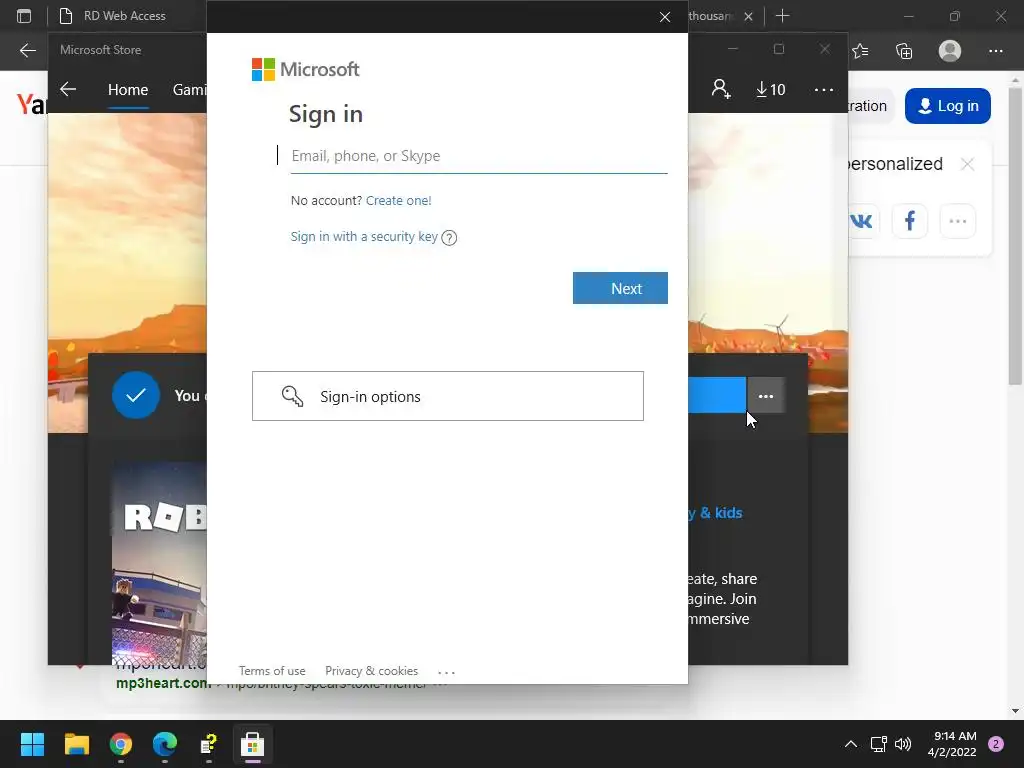Open Edge Collections icon
1024x768 pixels.
pyautogui.click(x=904, y=51)
